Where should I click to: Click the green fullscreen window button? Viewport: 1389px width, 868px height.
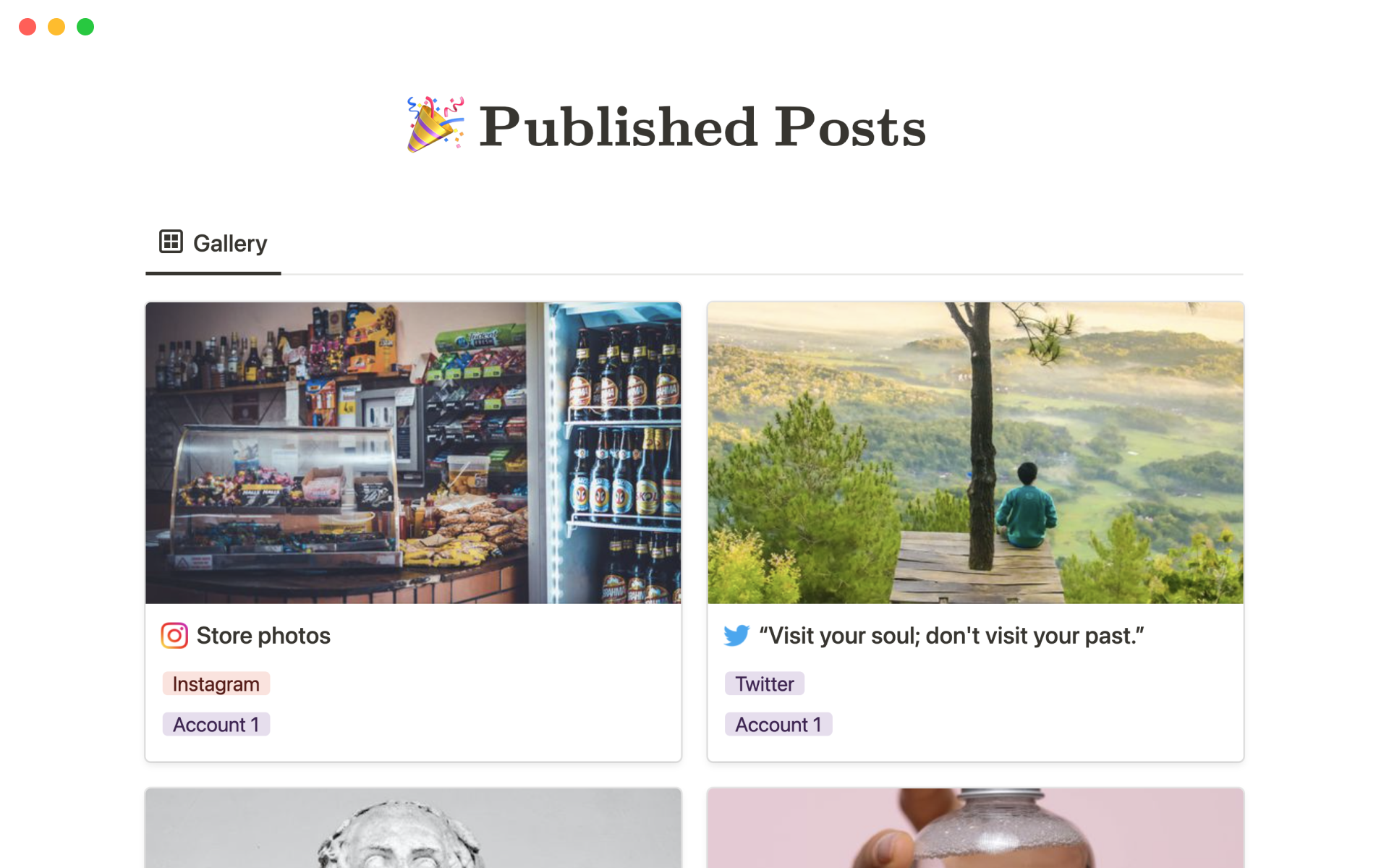pos(85,27)
